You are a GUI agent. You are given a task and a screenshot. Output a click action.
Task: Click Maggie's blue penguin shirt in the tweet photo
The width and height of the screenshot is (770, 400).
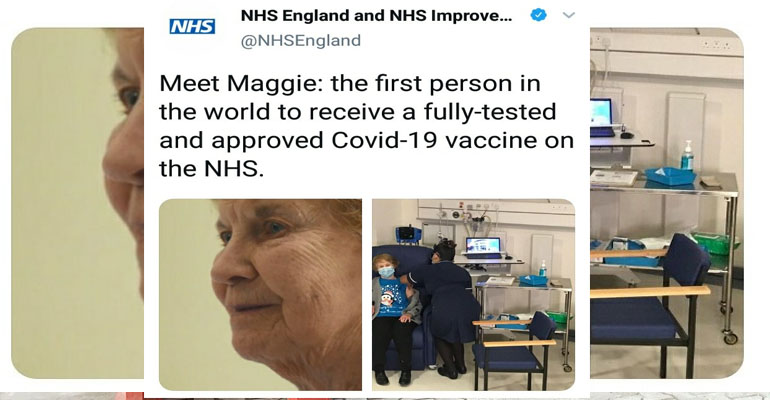391,297
